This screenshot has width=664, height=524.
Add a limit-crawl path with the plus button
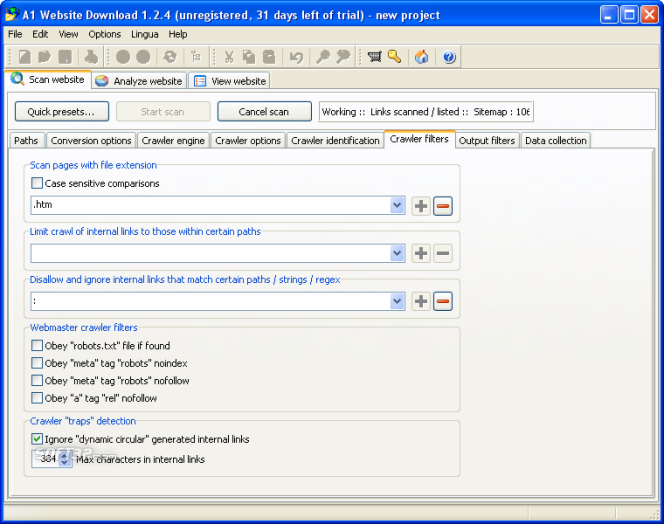421,253
